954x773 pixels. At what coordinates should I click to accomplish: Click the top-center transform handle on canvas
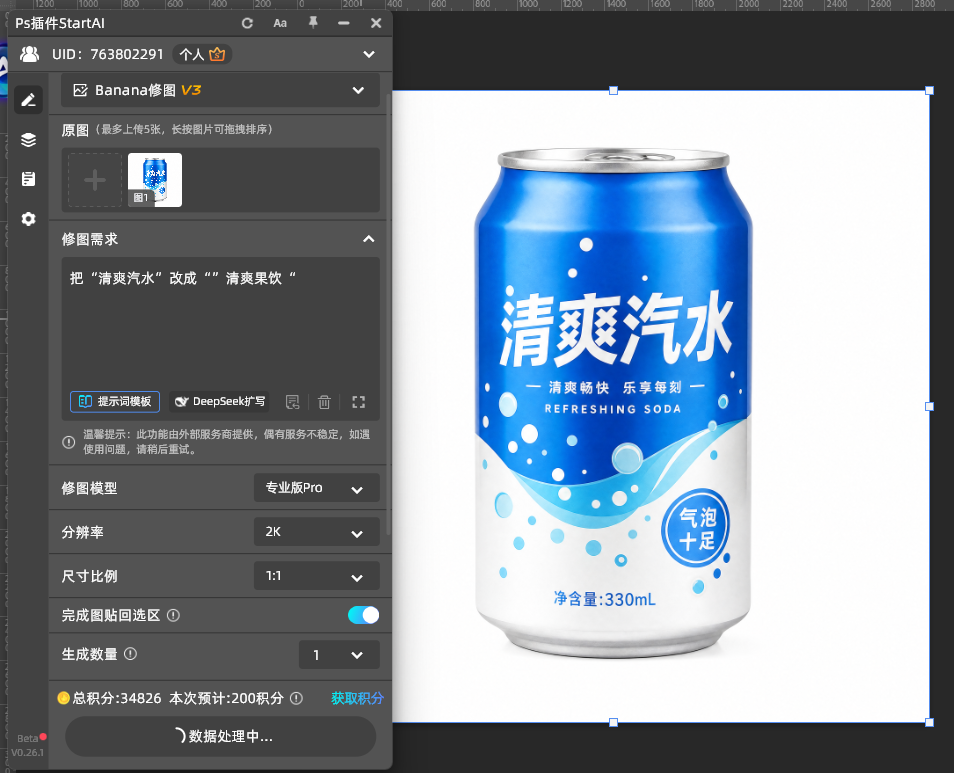coord(613,91)
